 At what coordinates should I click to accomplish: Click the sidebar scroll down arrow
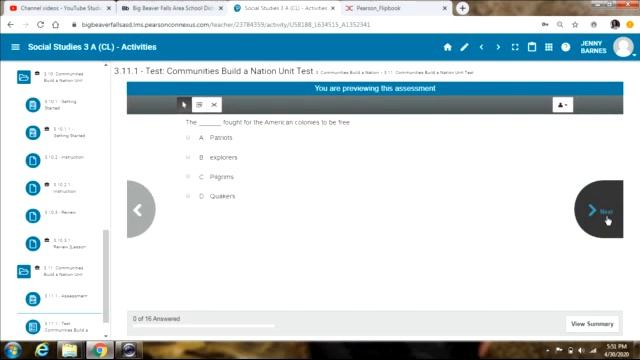(106, 336)
